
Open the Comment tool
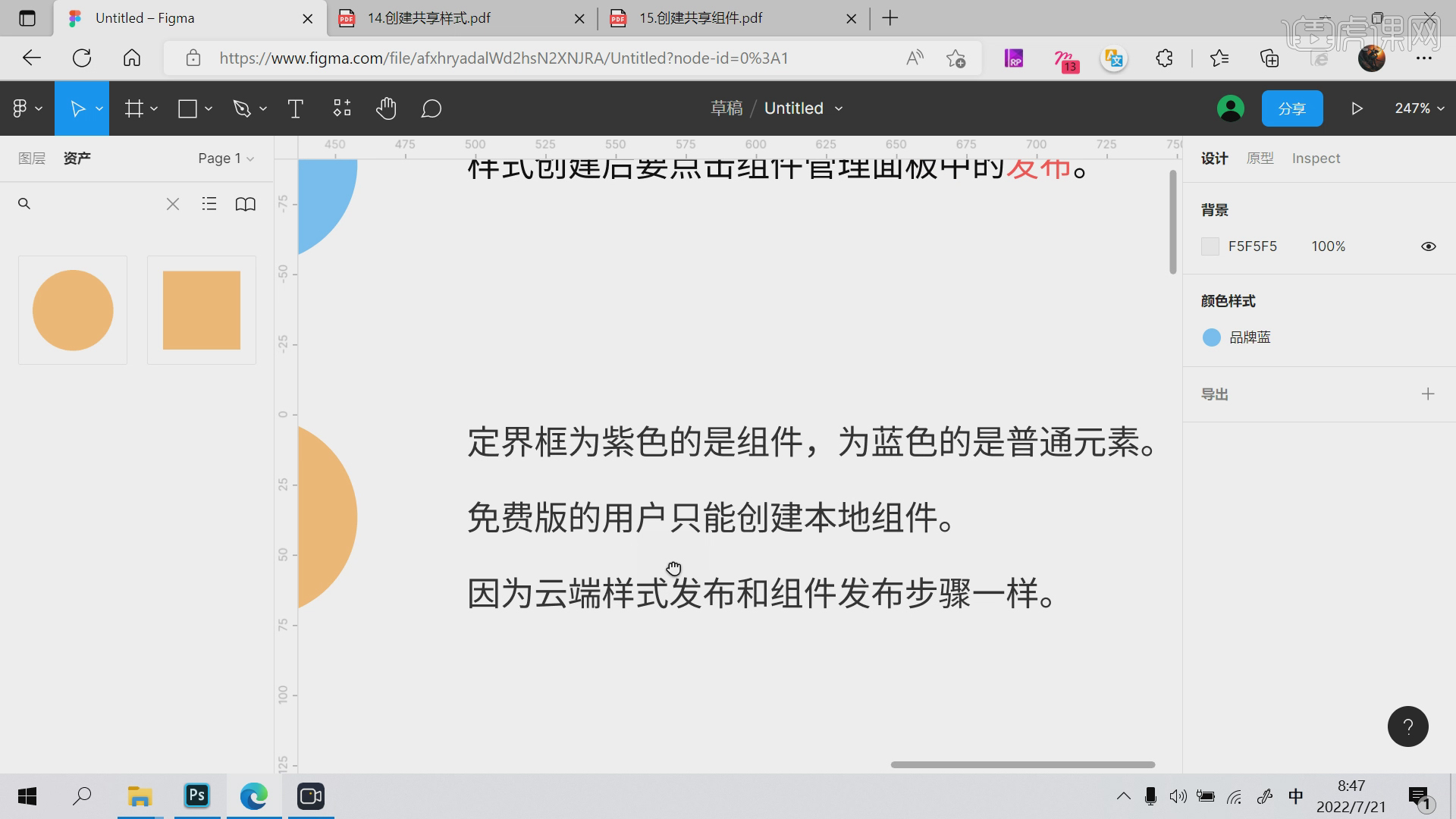click(431, 108)
